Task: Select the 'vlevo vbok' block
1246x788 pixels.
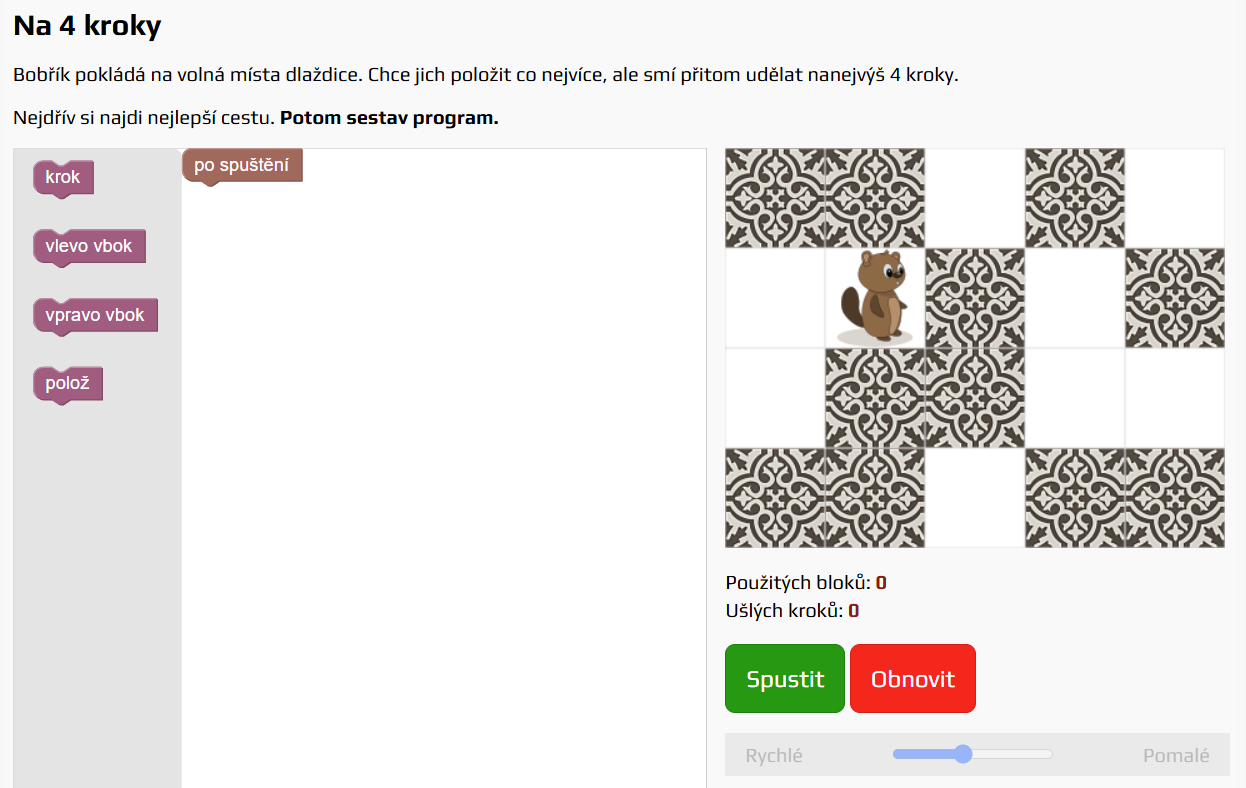Action: [x=89, y=246]
